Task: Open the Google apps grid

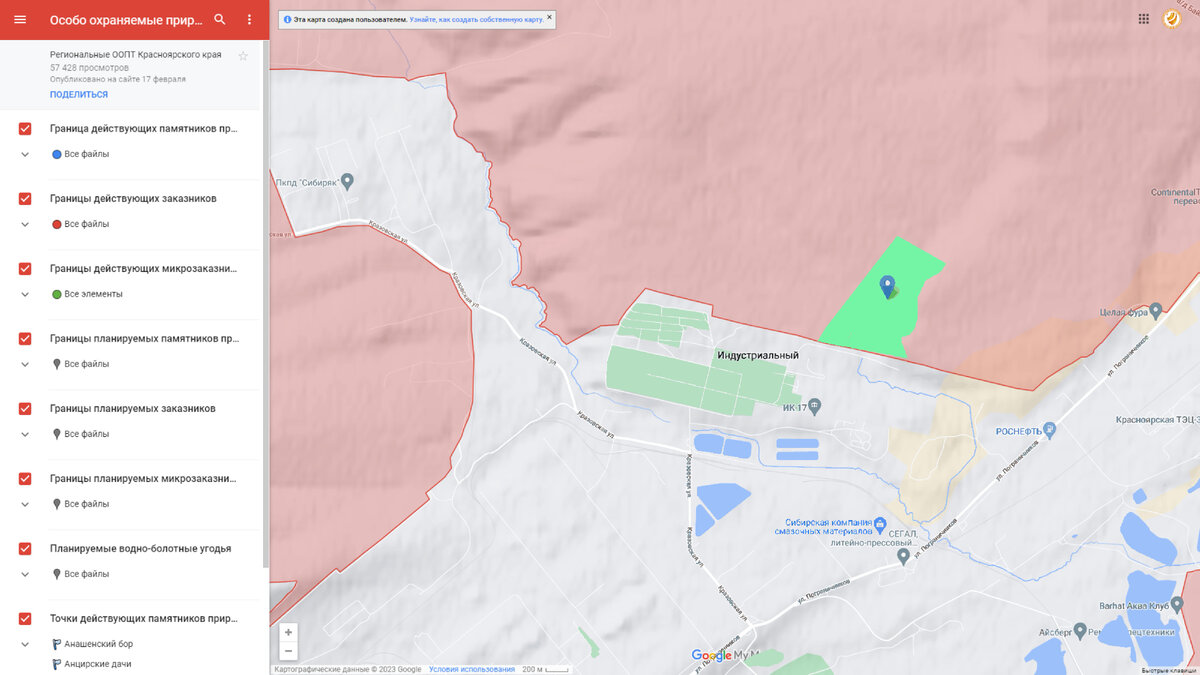Action: coord(1143,18)
